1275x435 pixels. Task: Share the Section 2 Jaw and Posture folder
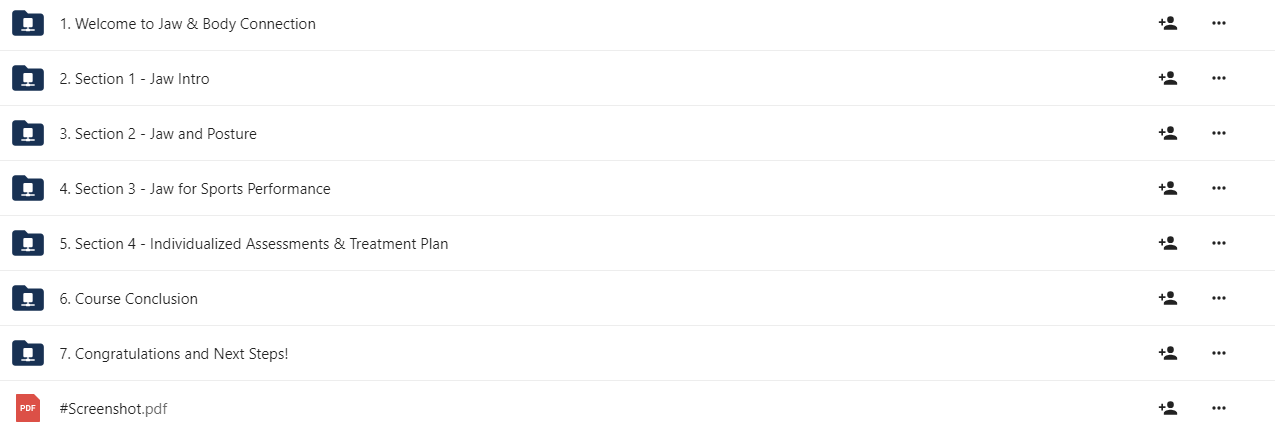pos(1167,133)
